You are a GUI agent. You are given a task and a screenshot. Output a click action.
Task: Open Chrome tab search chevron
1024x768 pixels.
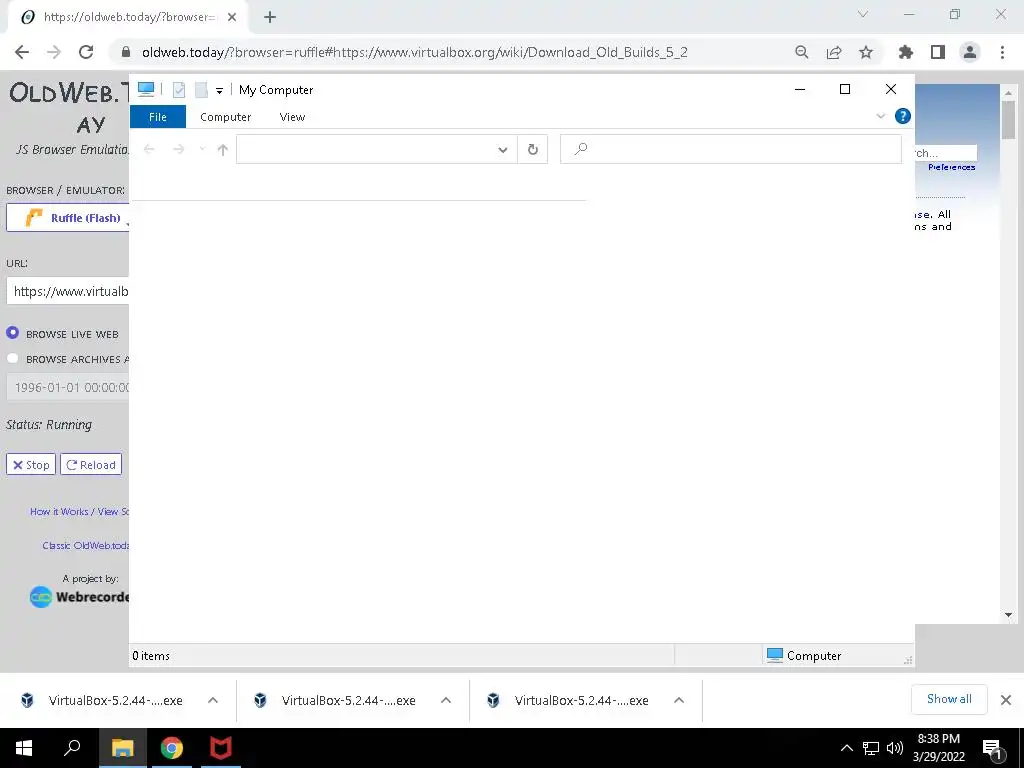(863, 14)
